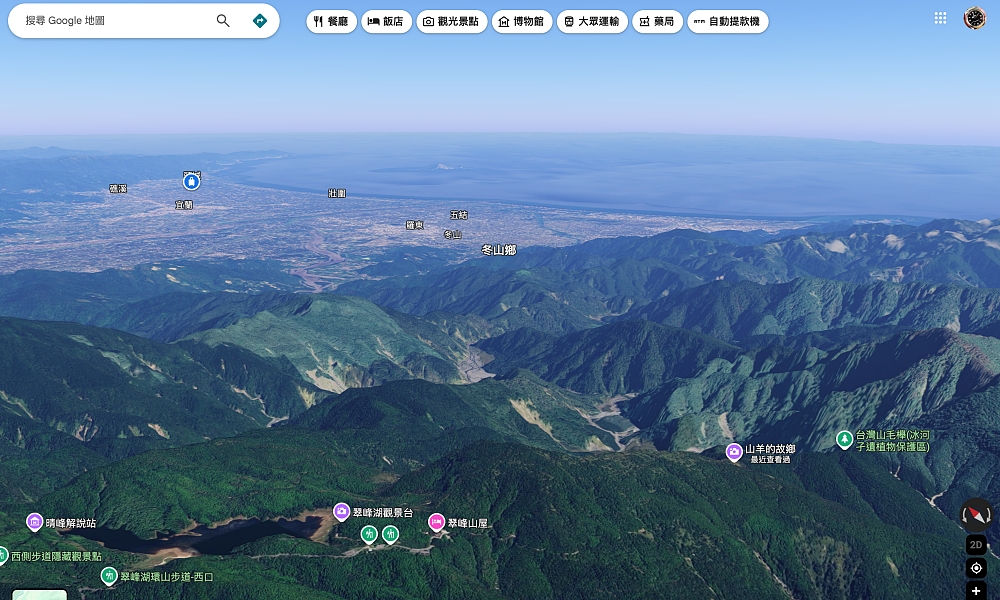Zoom in with the plus button
This screenshot has width=1000, height=600.
click(x=976, y=590)
